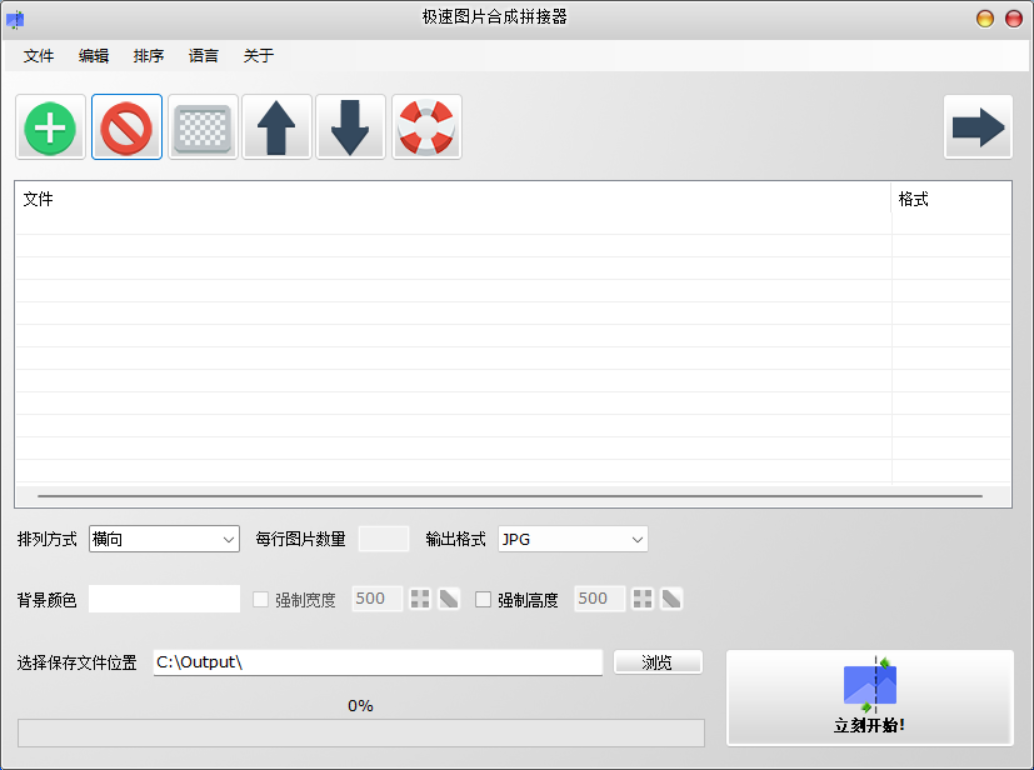Viewport: 1034px width, 770px height.
Task: Move item down with down arrow
Action: point(350,127)
